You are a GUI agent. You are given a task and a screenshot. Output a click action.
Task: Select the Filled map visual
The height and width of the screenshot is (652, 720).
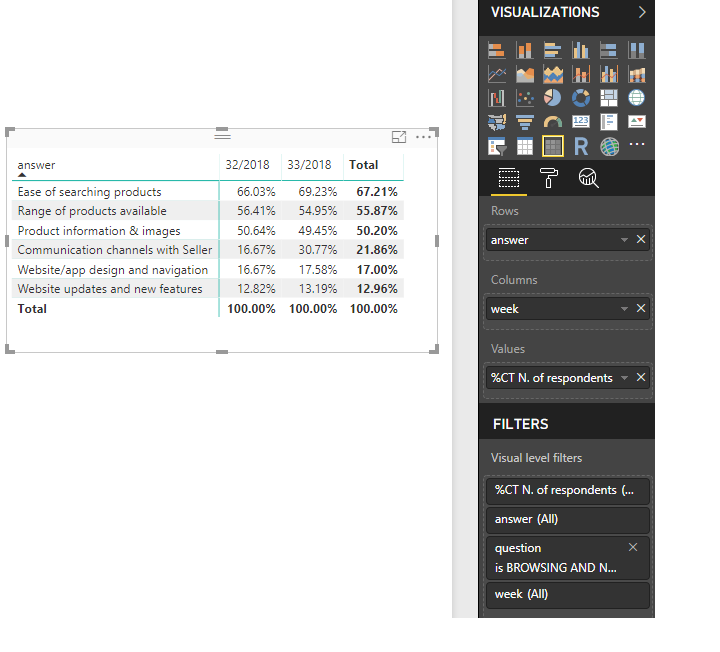tap(497, 122)
